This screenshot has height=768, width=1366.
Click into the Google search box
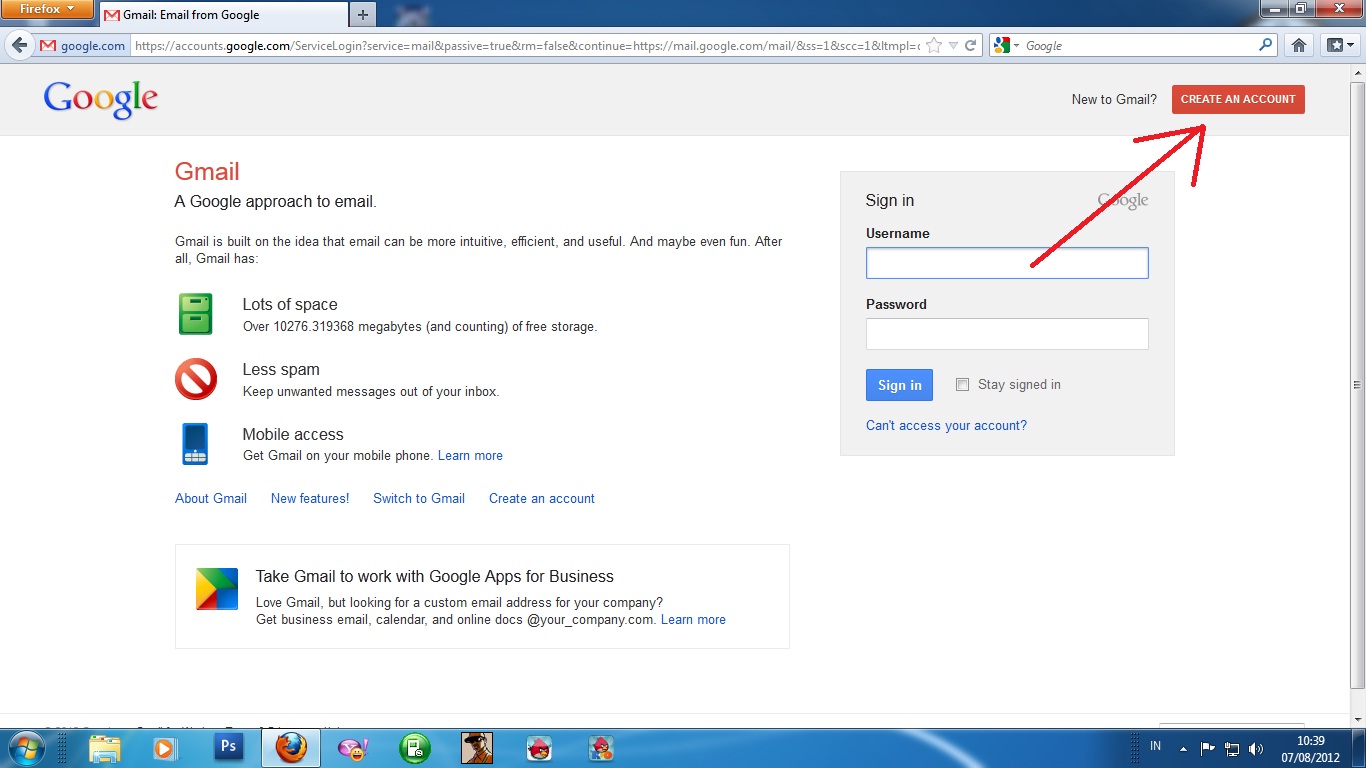(1139, 46)
